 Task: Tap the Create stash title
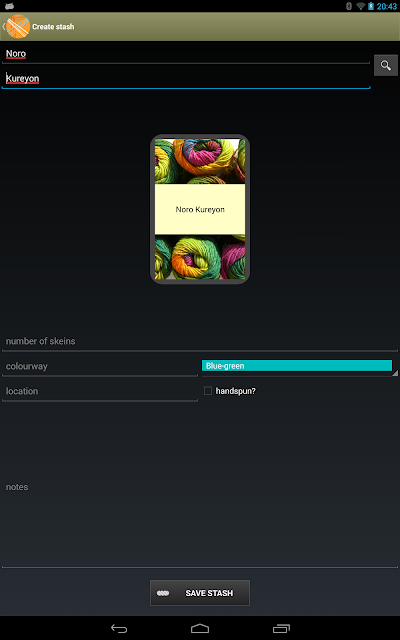click(x=53, y=27)
